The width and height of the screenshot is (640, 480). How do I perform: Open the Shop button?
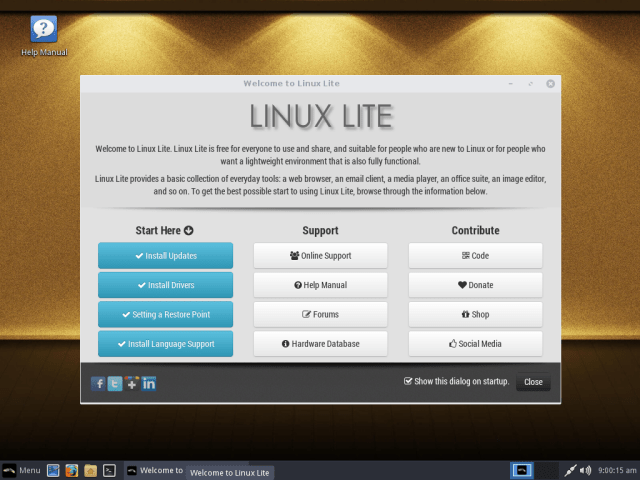click(476, 314)
